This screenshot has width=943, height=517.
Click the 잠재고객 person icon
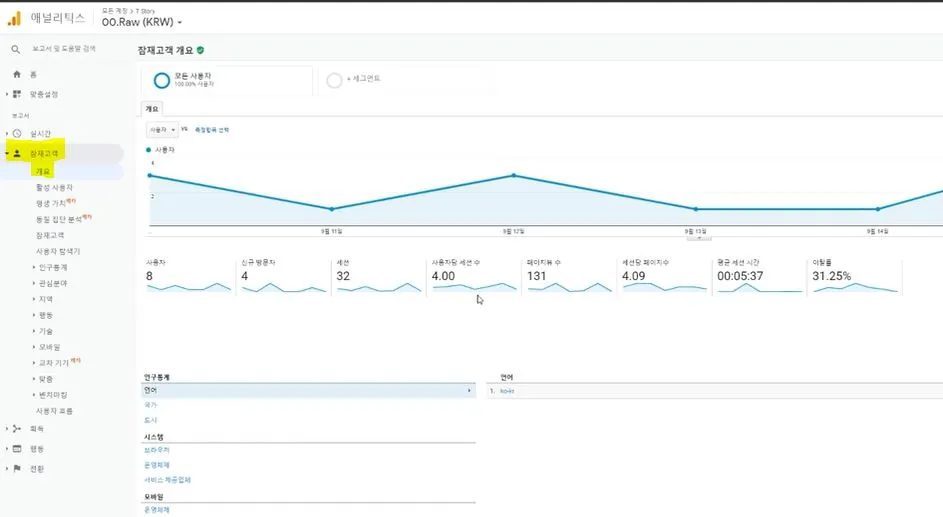coord(17,154)
